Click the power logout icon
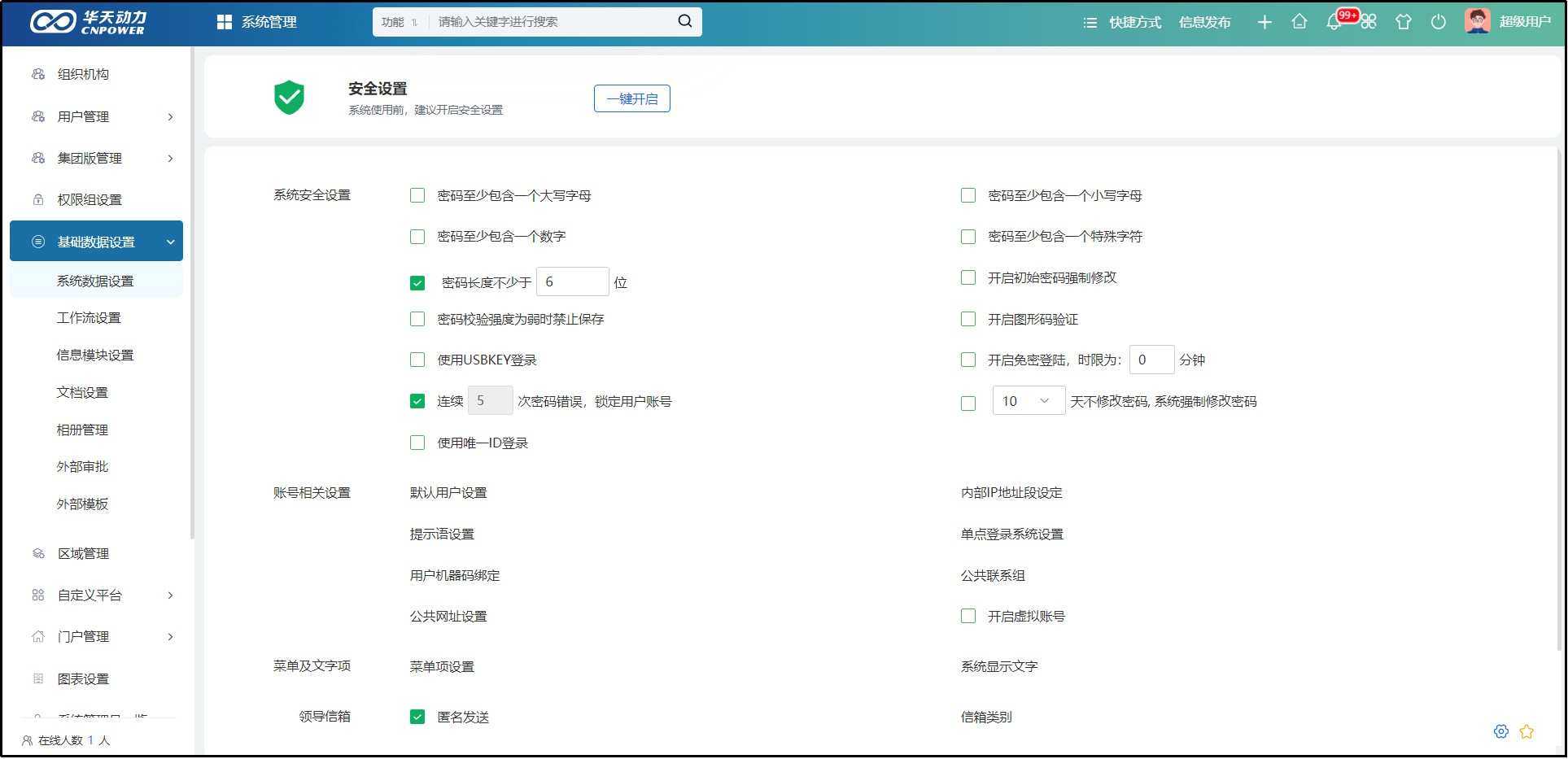1568x759 pixels. pos(1439,22)
